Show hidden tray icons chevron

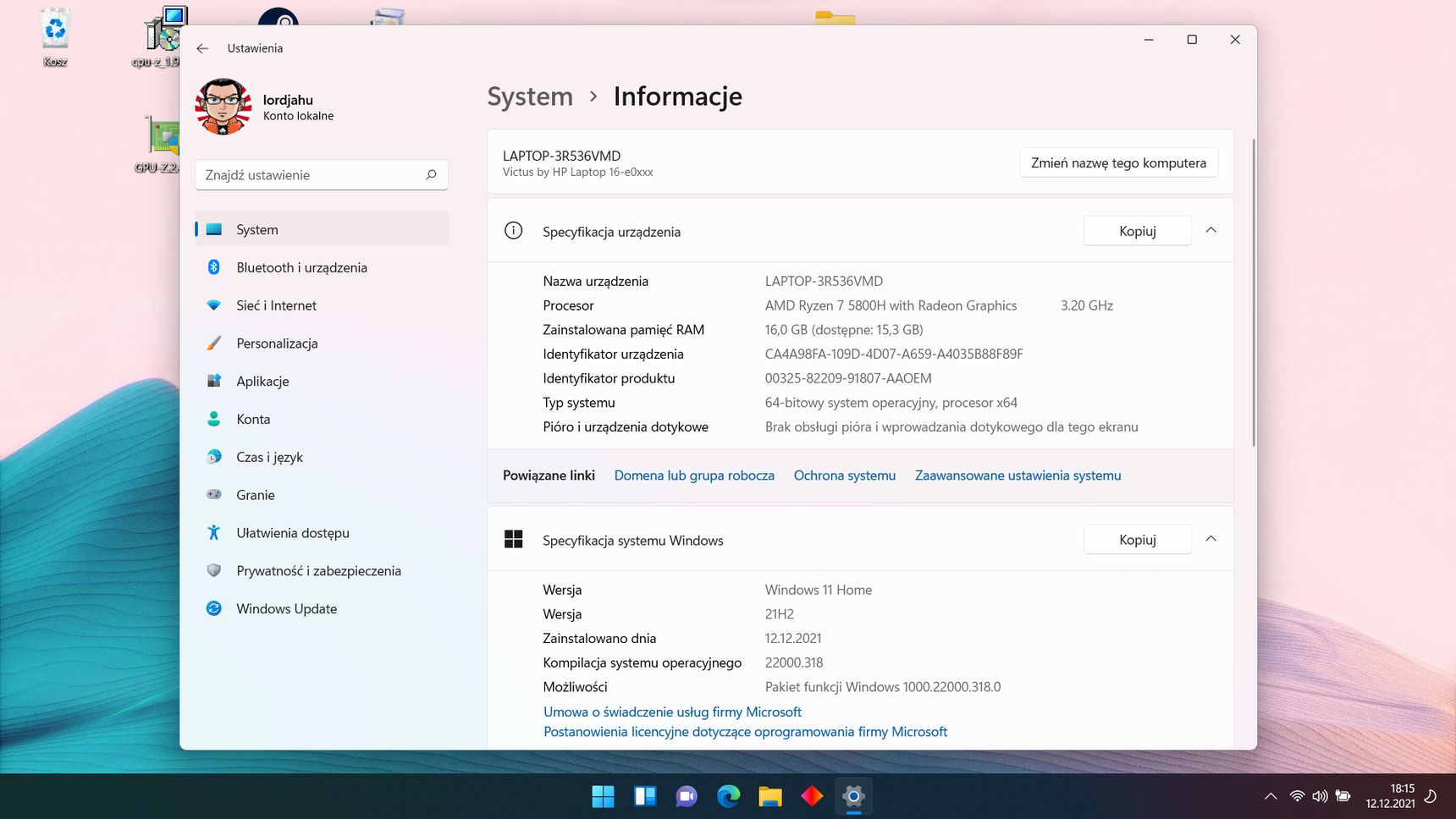pyautogui.click(x=1271, y=796)
